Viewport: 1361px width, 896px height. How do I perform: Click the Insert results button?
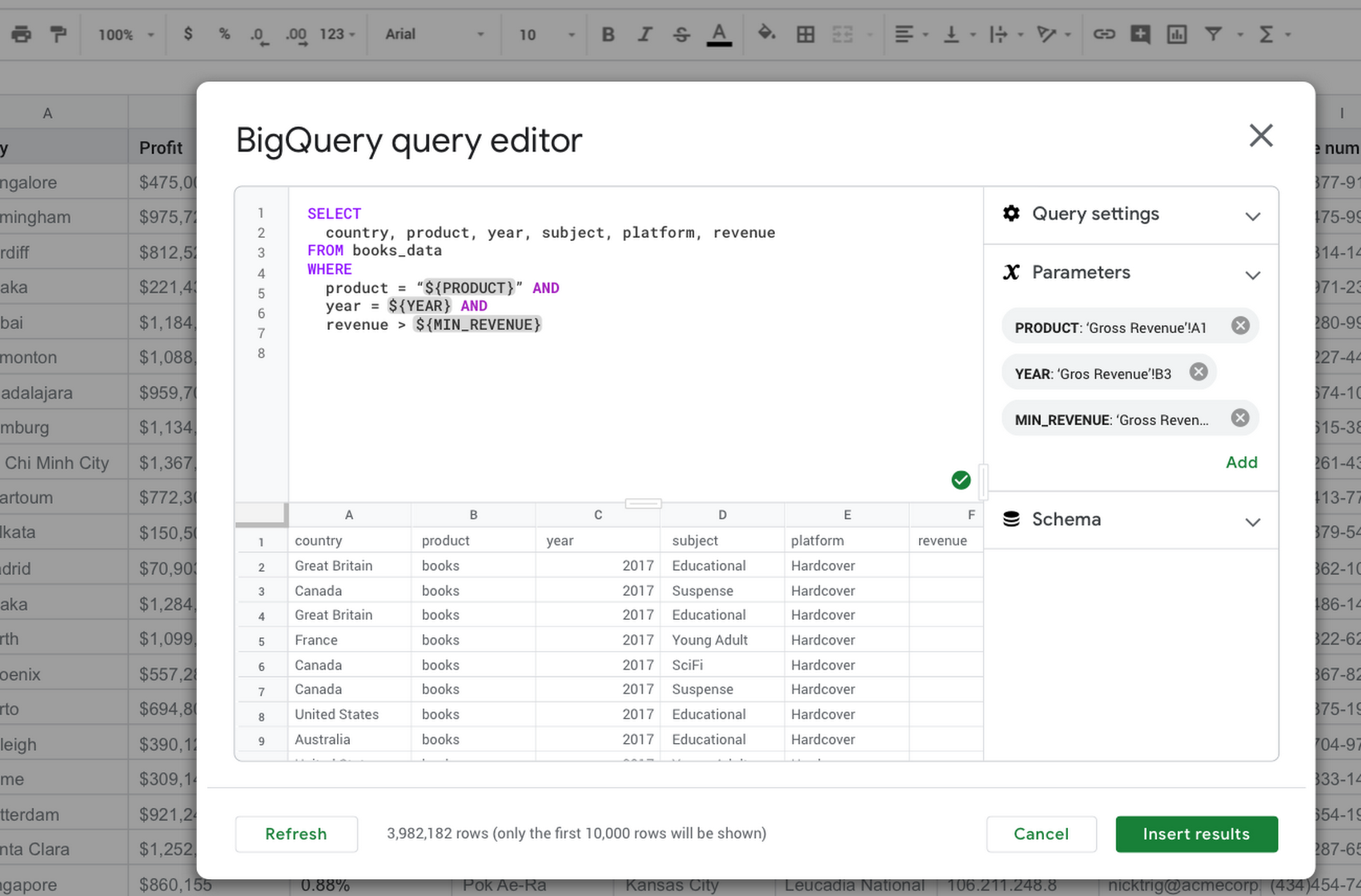click(1196, 834)
